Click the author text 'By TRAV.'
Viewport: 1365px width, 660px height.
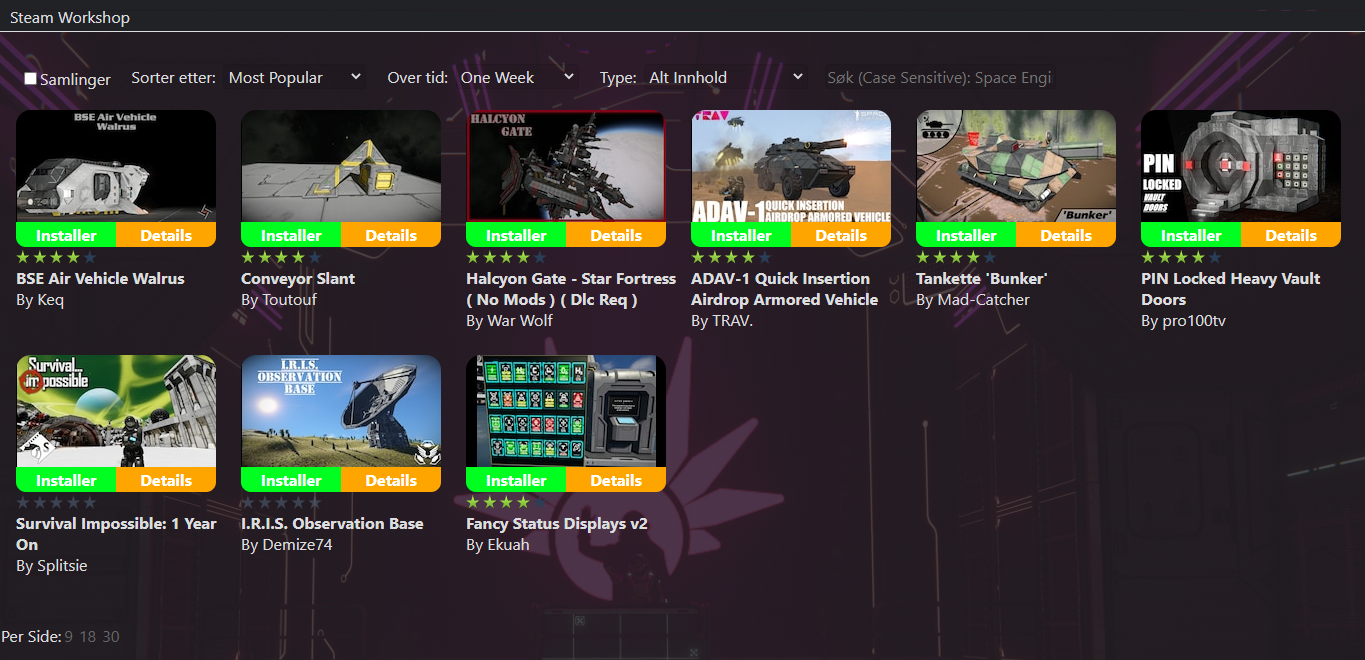click(722, 321)
